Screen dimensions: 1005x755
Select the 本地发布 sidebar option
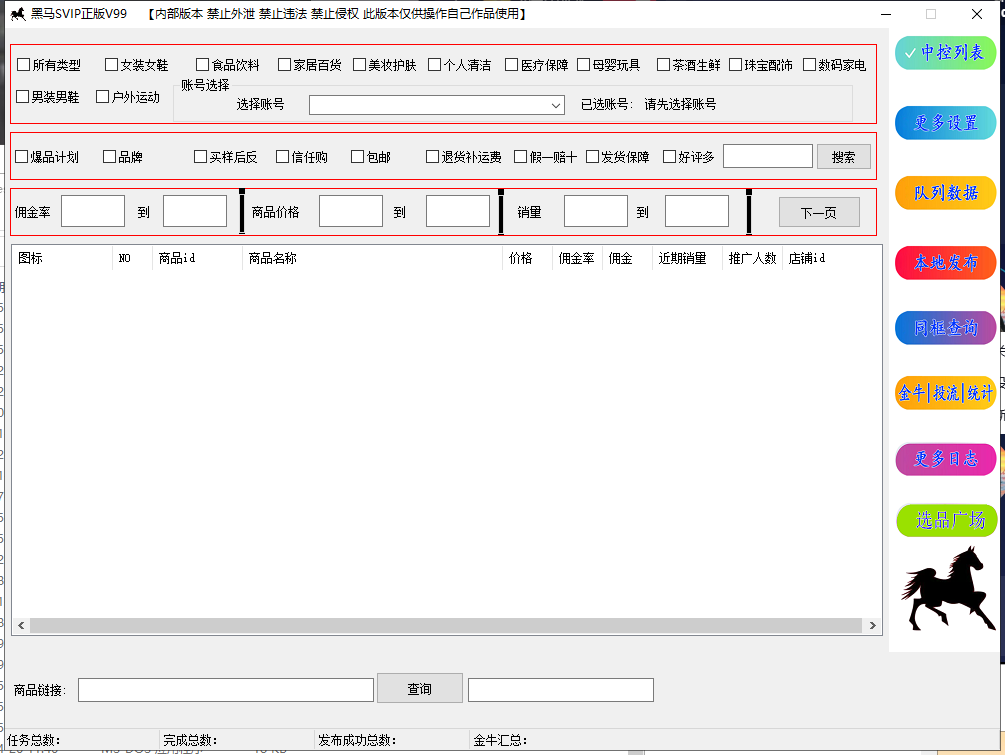pyautogui.click(x=946, y=263)
